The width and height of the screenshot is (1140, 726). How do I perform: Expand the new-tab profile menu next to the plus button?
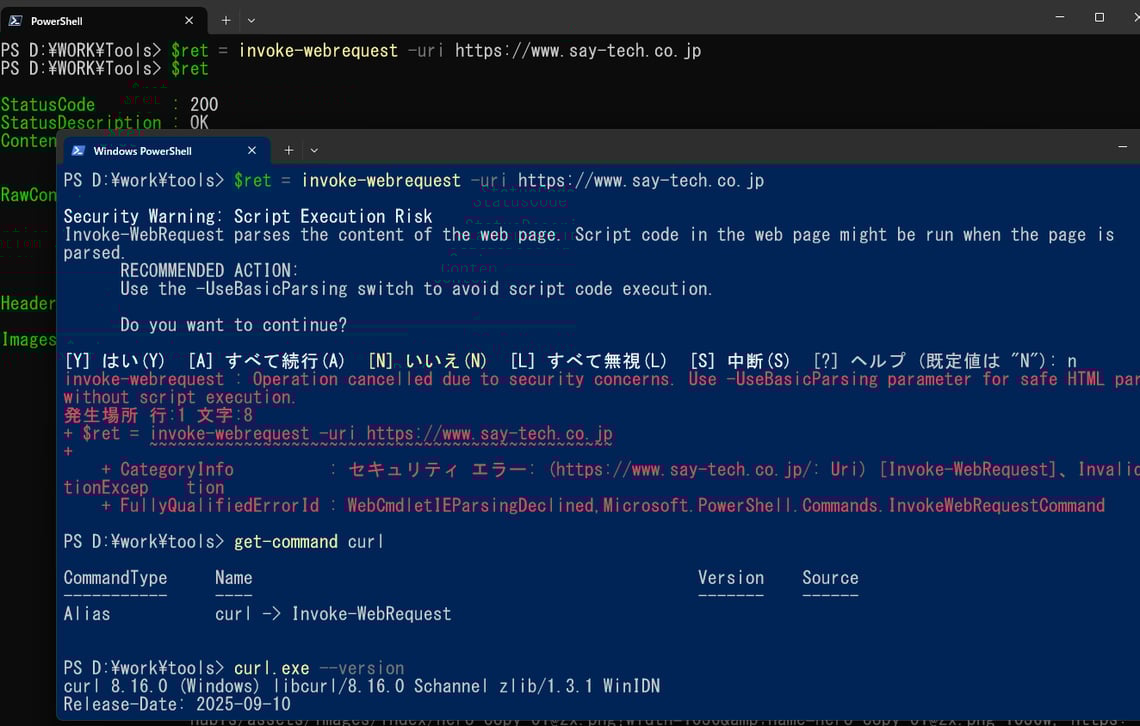314,150
